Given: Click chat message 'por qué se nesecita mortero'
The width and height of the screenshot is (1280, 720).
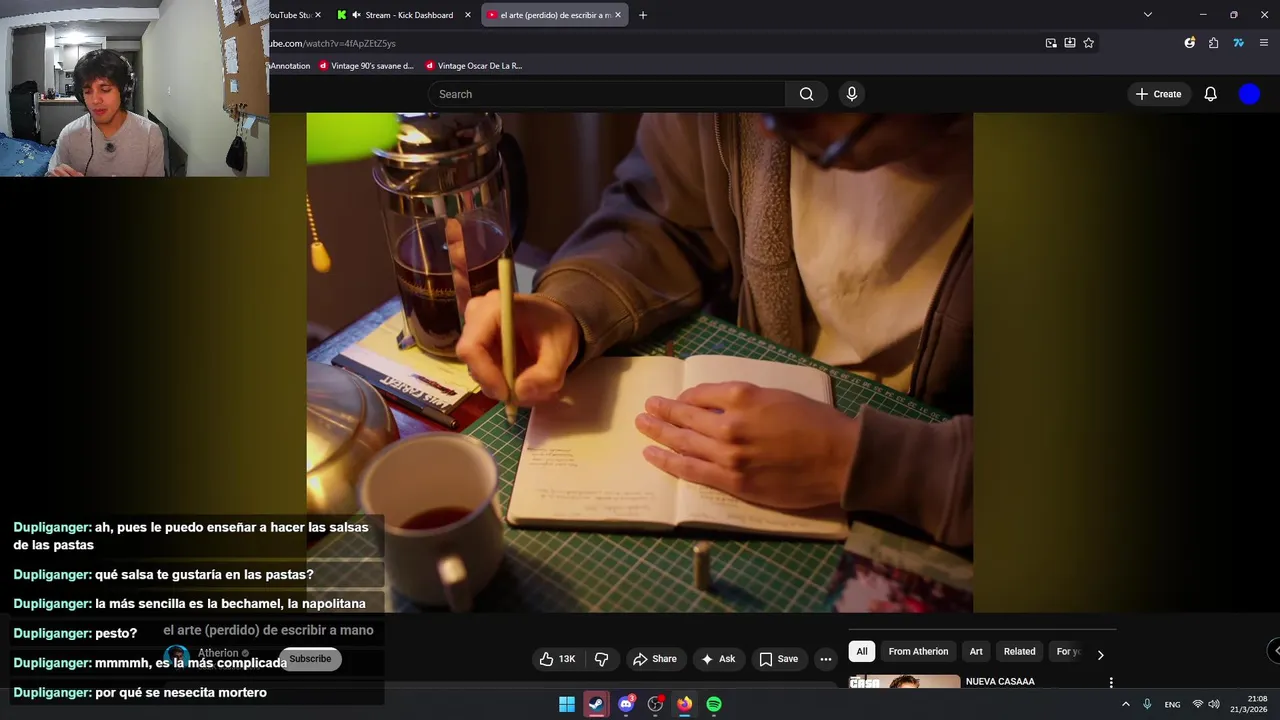Looking at the screenshot, I should [x=181, y=692].
